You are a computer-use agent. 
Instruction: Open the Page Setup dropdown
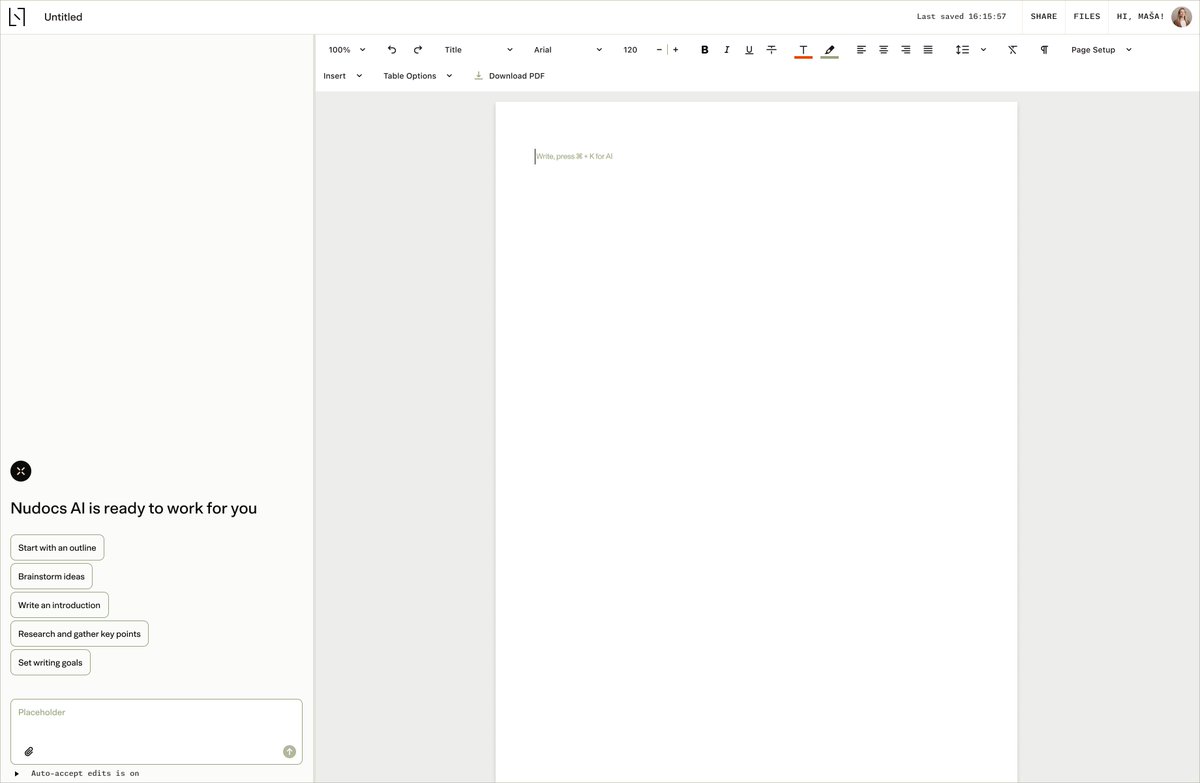click(x=1101, y=50)
